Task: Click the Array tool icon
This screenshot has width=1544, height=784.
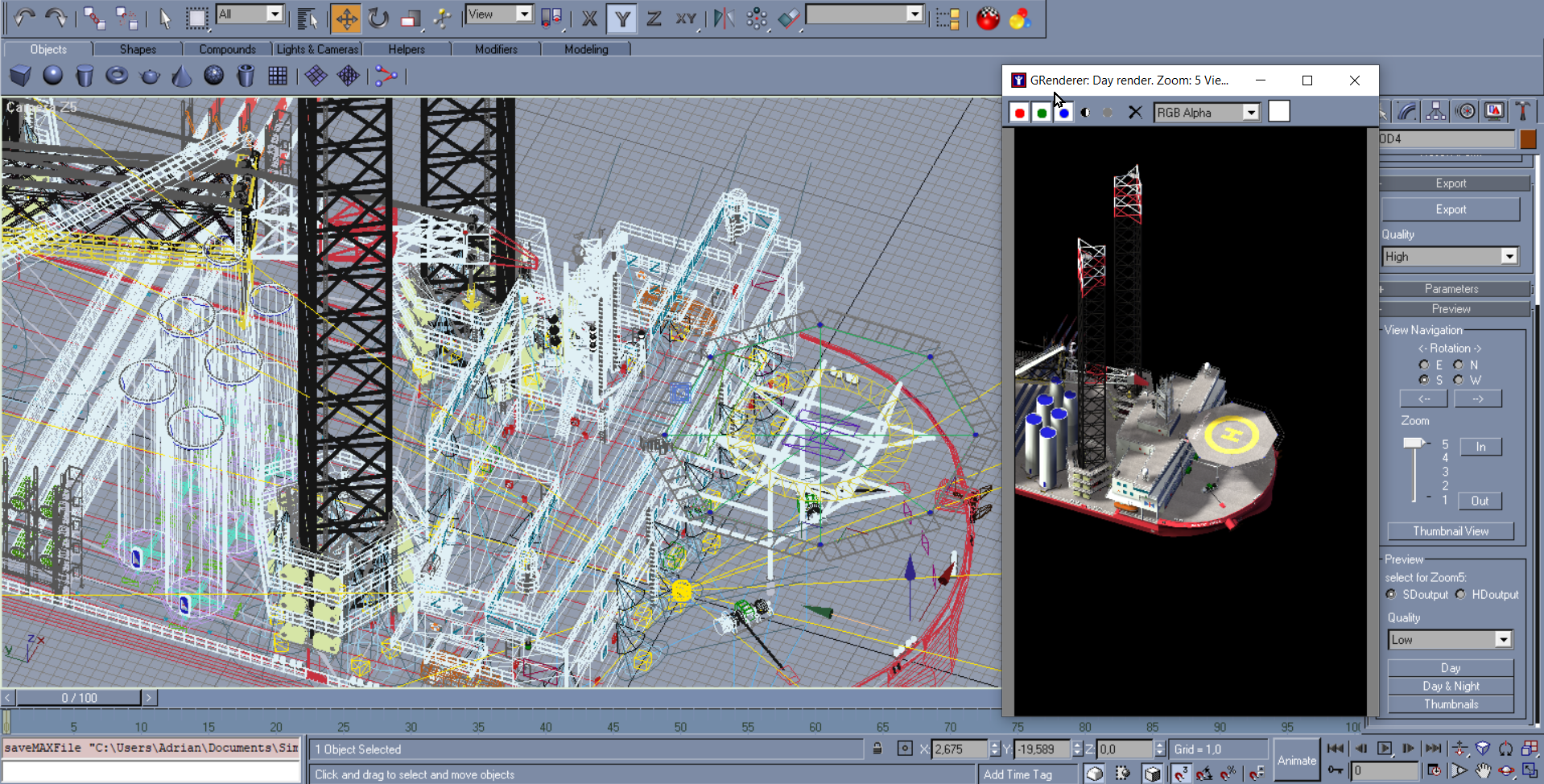Action: pyautogui.click(x=757, y=18)
